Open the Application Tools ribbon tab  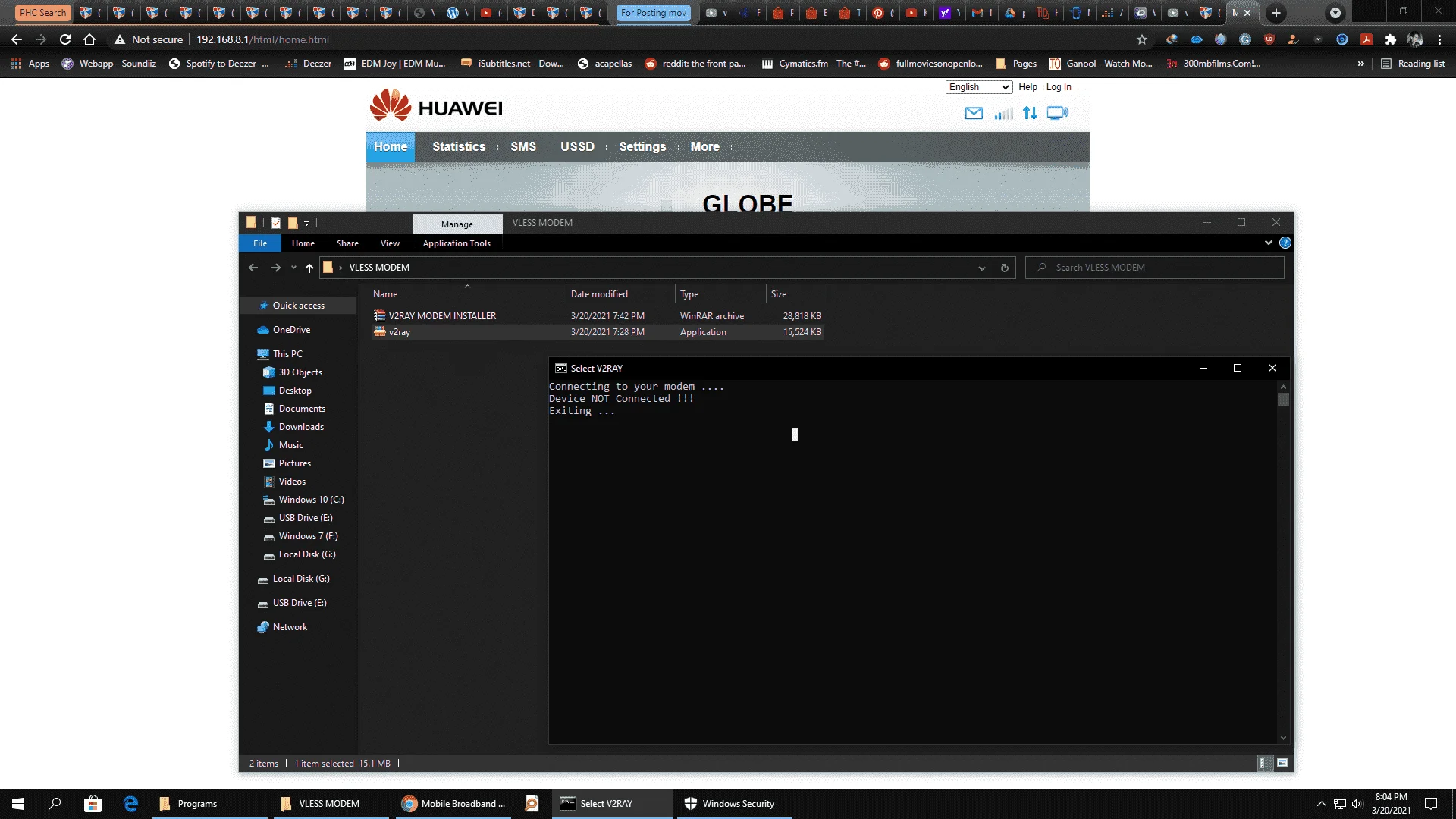tap(457, 243)
